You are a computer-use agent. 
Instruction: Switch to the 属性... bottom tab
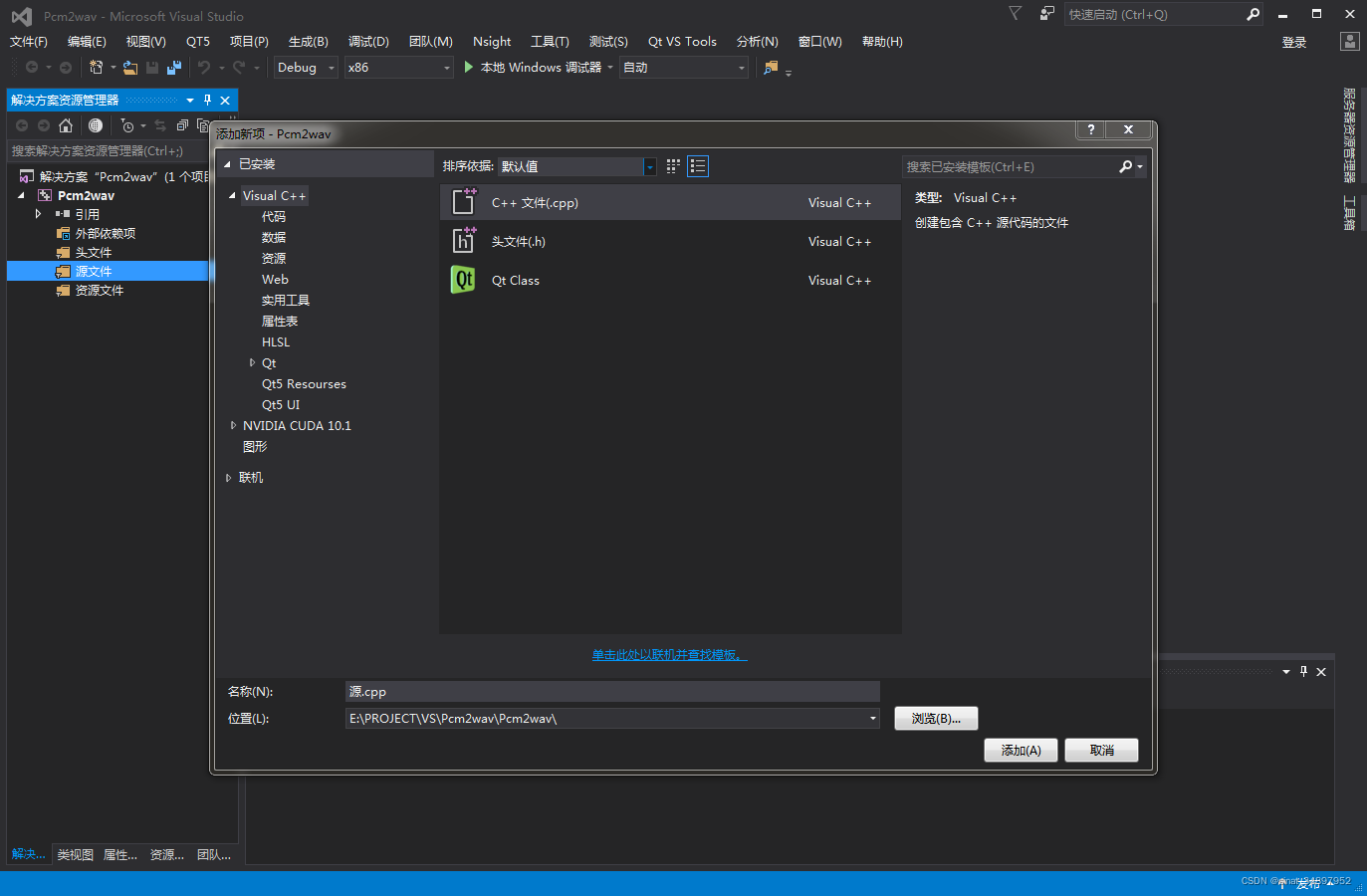pyautogui.click(x=120, y=854)
